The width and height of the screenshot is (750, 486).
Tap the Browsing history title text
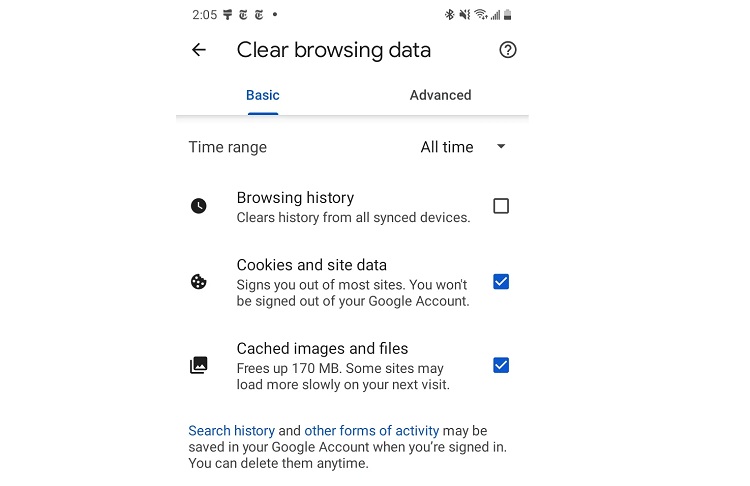point(295,198)
